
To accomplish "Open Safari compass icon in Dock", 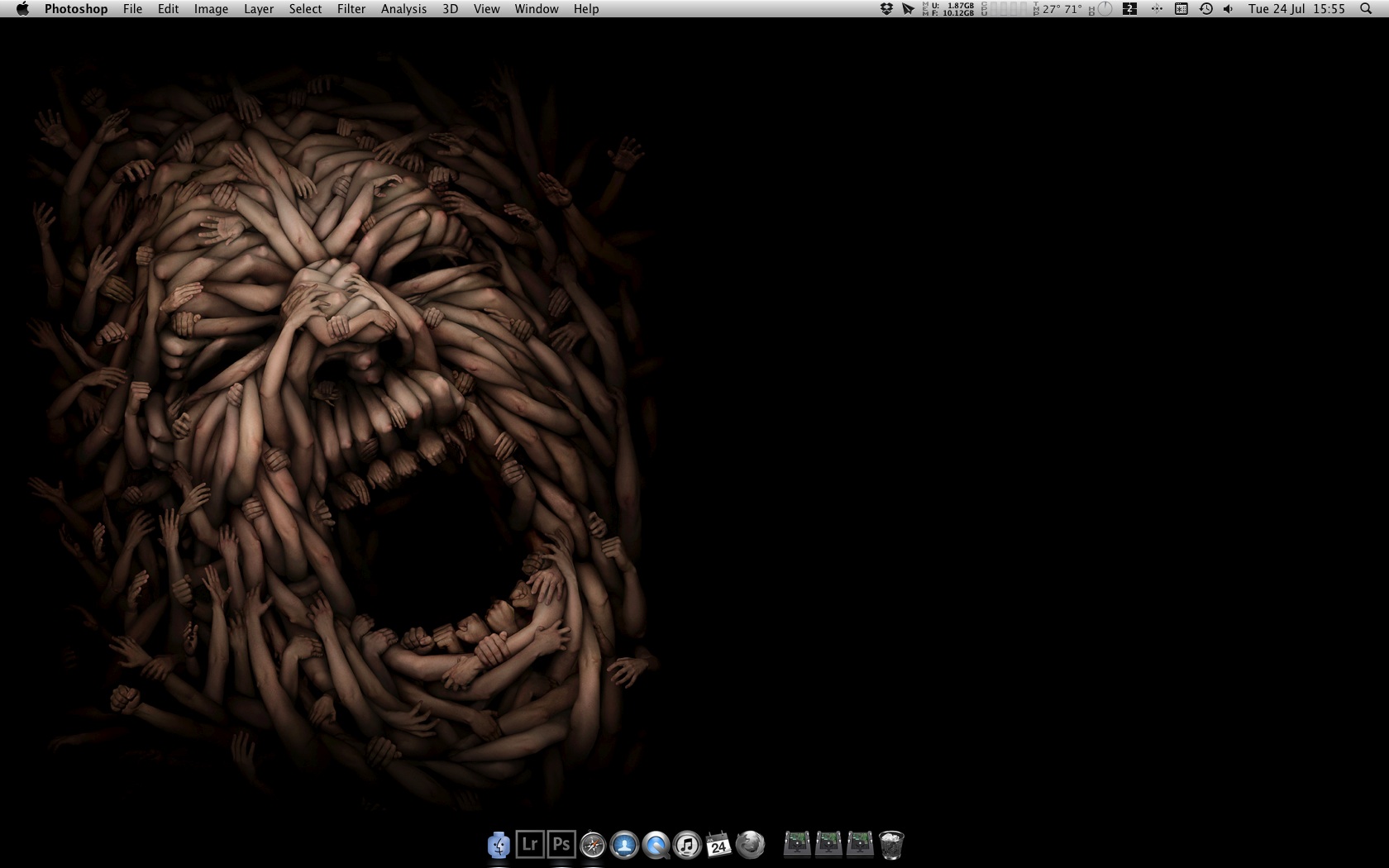I will pos(593,845).
